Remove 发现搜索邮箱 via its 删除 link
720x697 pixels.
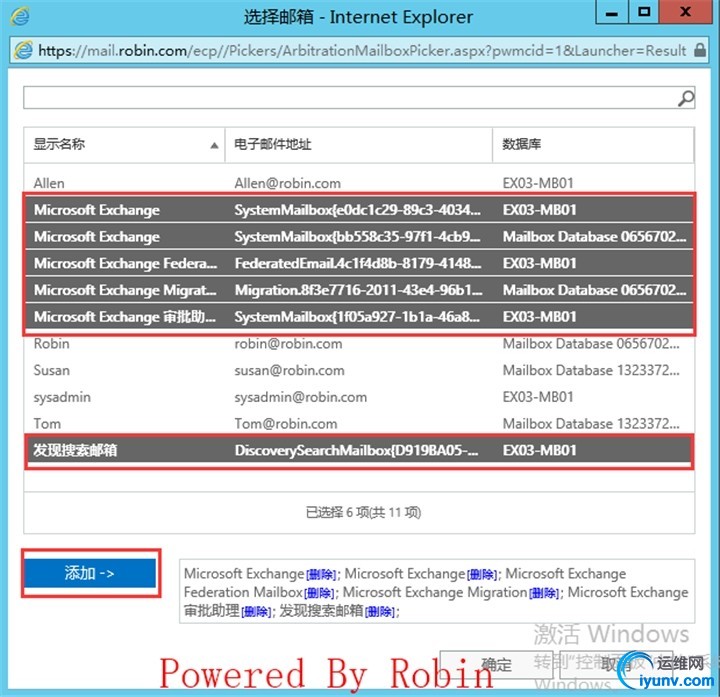pos(380,612)
